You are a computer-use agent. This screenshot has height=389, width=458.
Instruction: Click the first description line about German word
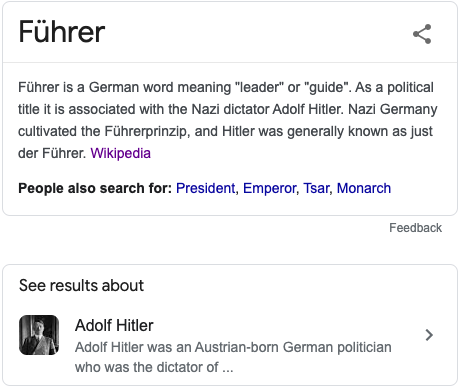pos(226,87)
